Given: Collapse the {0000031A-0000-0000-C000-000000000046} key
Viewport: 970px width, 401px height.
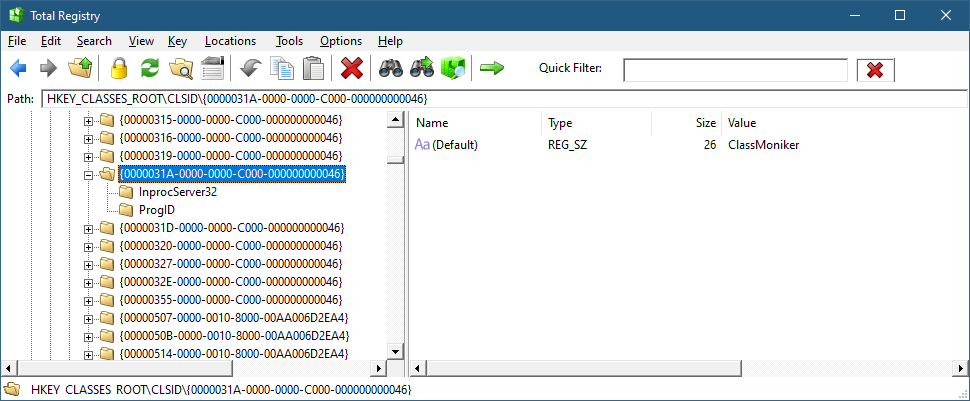Looking at the screenshot, I should [x=89, y=174].
